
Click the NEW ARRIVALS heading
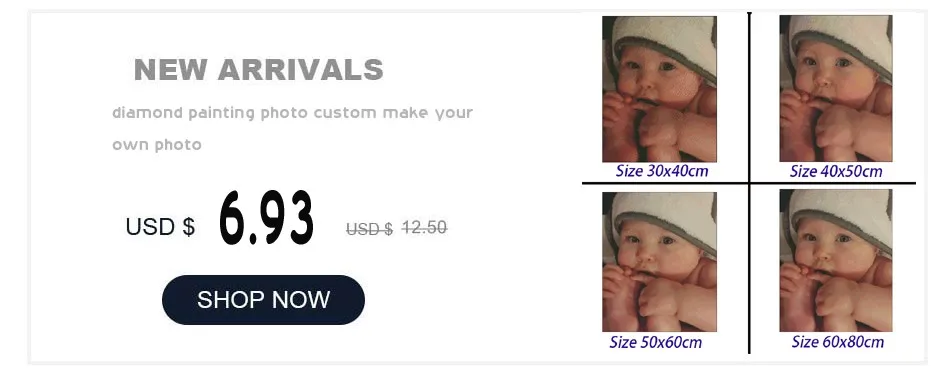(x=259, y=70)
